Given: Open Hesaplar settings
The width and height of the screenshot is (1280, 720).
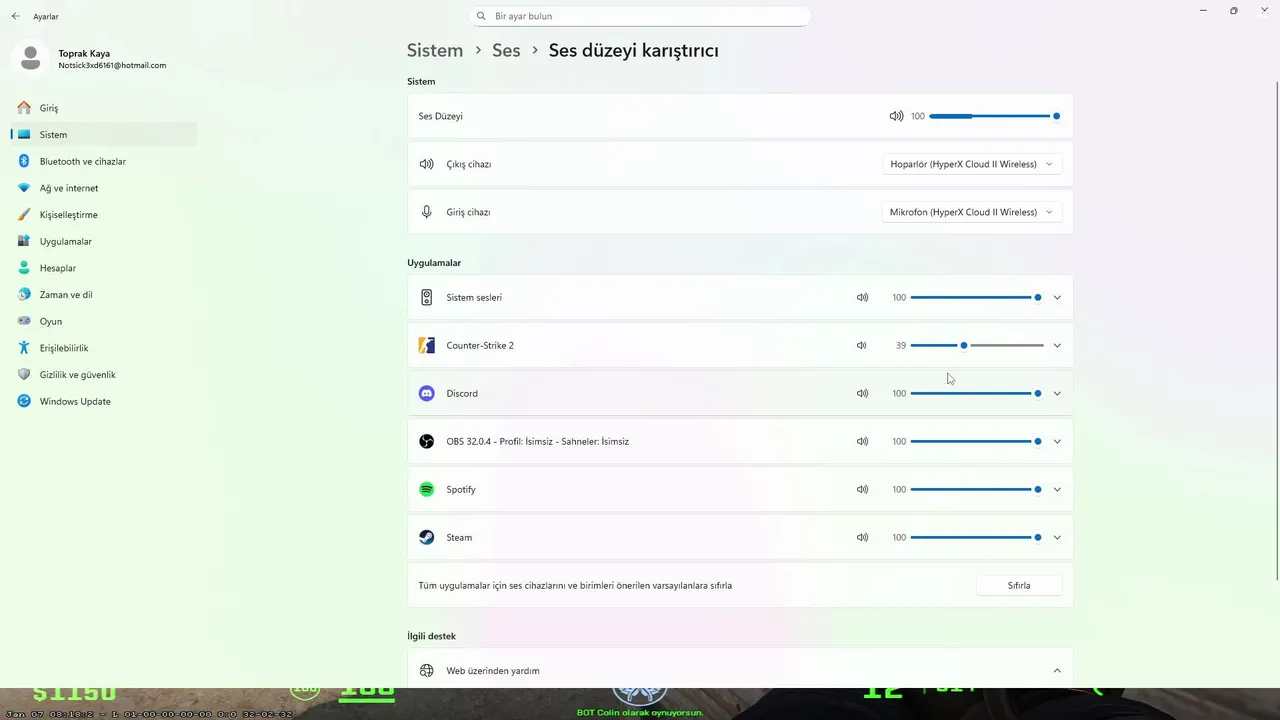Looking at the screenshot, I should [104, 268].
